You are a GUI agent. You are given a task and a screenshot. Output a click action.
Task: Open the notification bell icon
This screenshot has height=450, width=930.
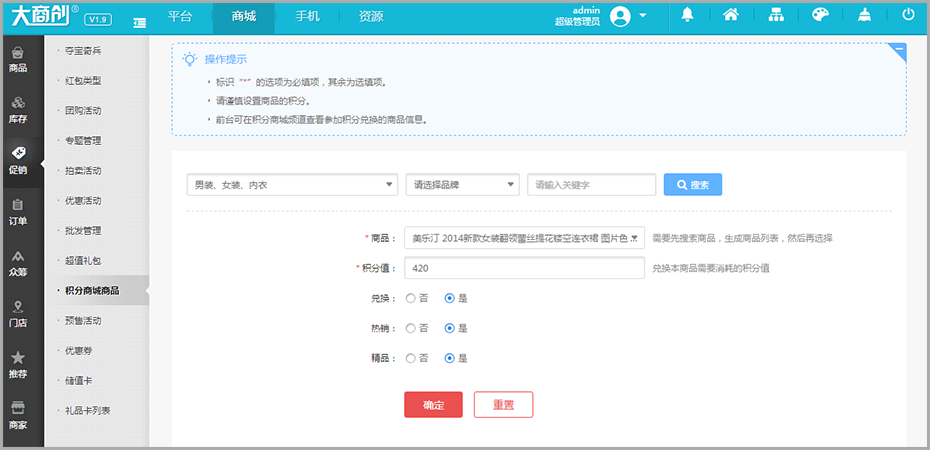click(x=687, y=15)
